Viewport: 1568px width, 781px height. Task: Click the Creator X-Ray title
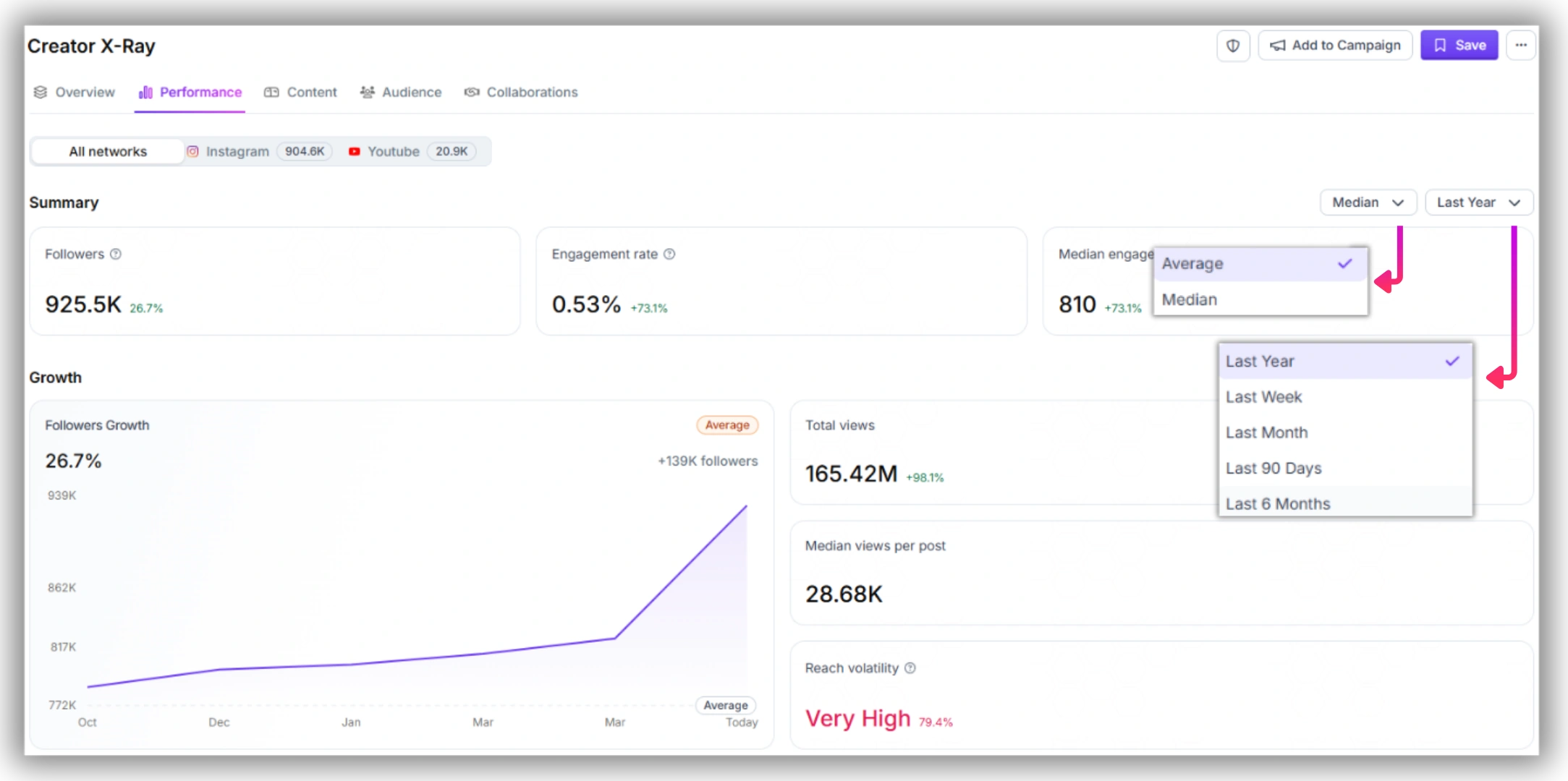91,46
